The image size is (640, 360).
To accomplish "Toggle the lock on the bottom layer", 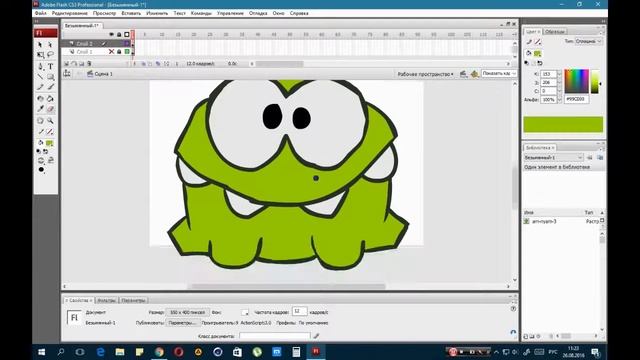I will [119, 52].
